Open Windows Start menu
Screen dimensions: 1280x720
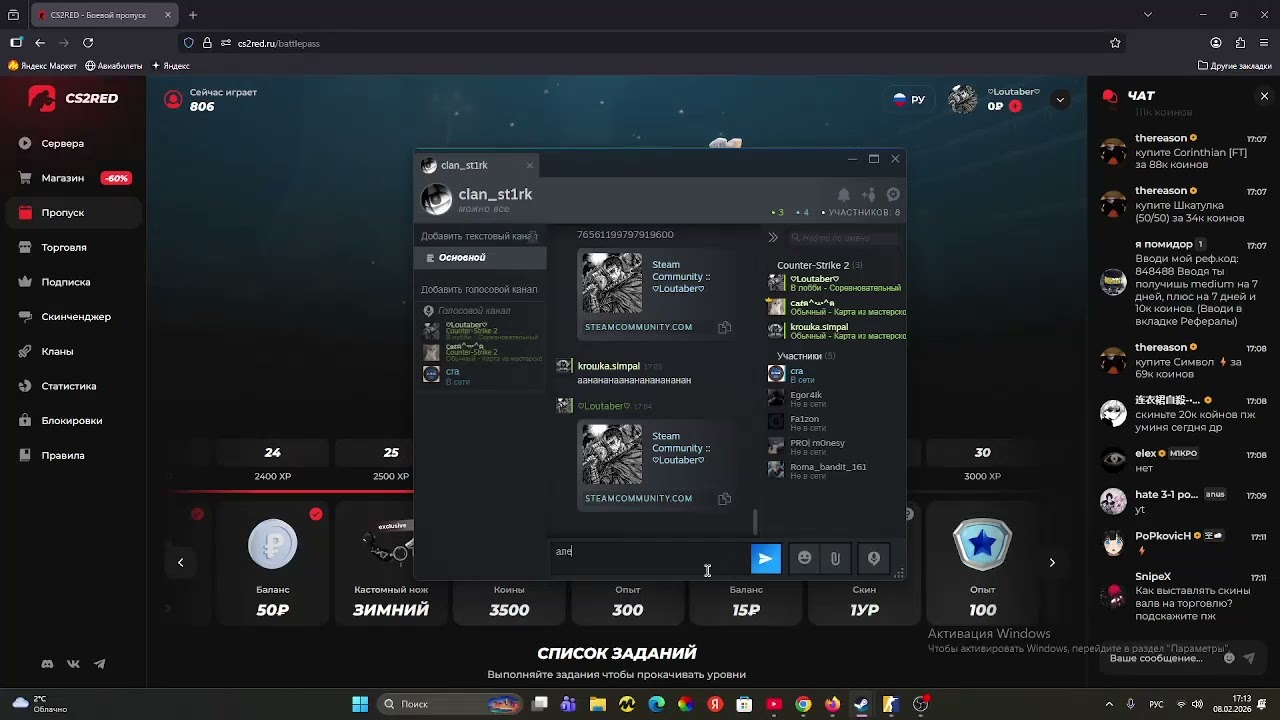360,704
